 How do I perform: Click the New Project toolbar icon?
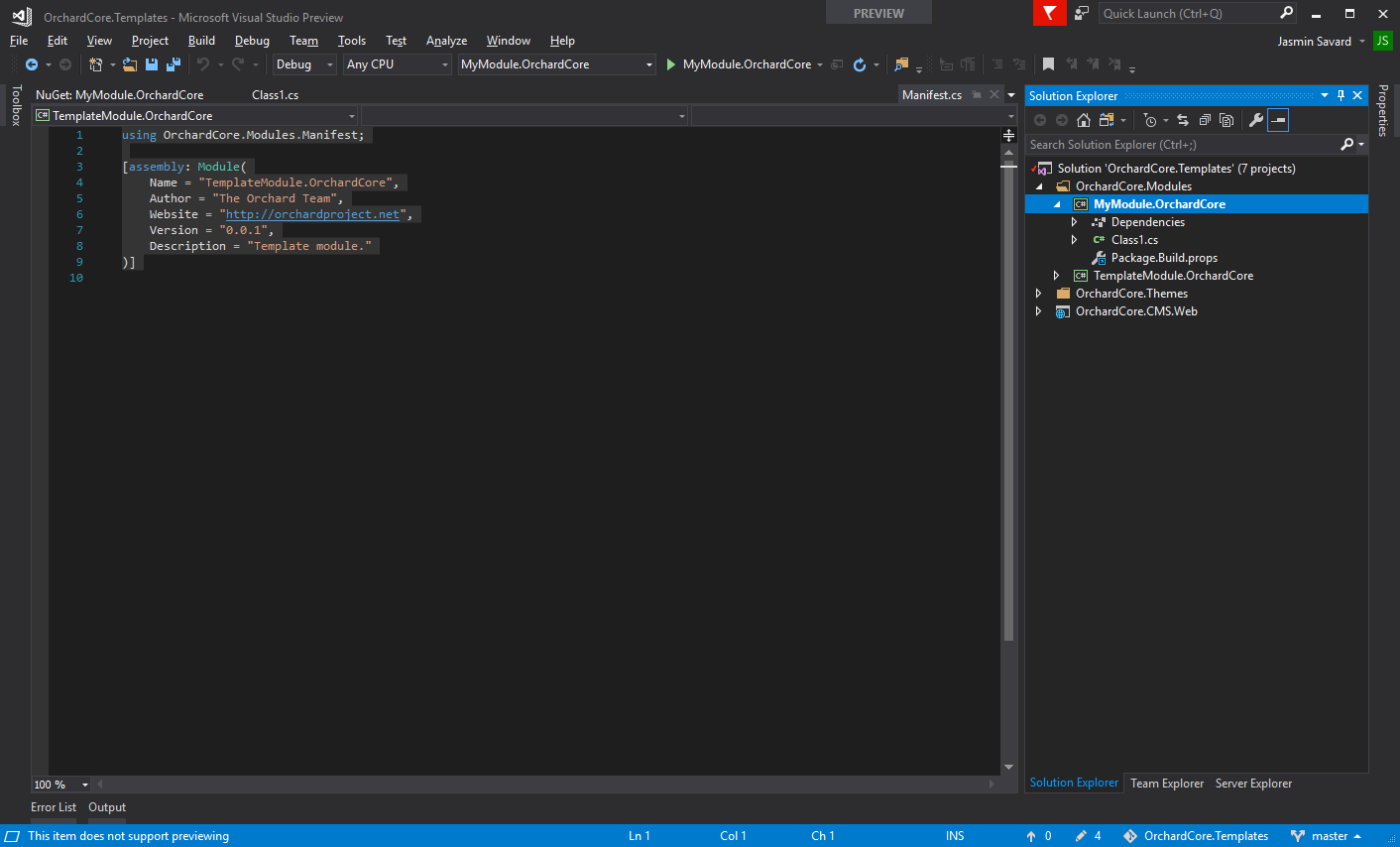coord(96,64)
